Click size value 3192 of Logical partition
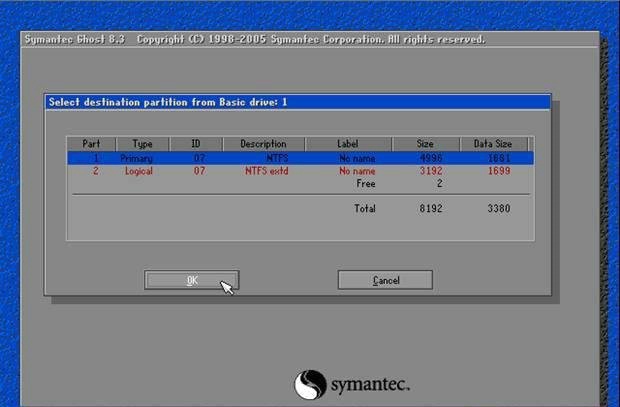 click(431, 171)
